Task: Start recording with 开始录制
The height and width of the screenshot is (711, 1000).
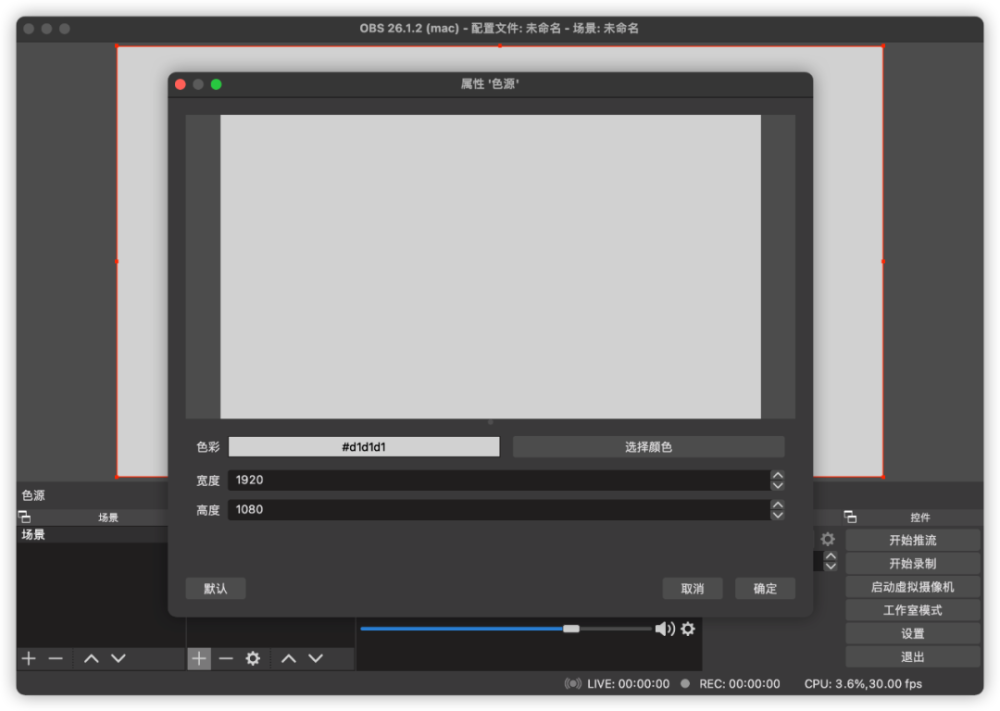Action: point(913,564)
